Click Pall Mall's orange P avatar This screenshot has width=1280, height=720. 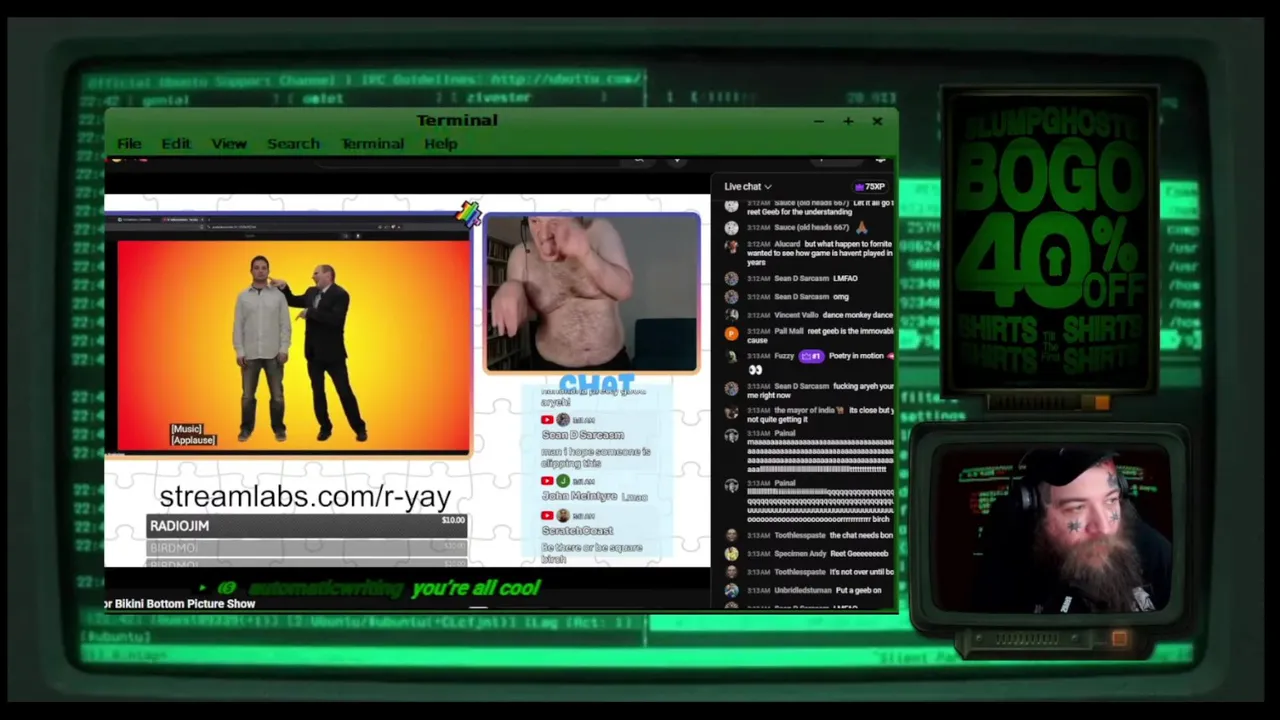click(731, 333)
